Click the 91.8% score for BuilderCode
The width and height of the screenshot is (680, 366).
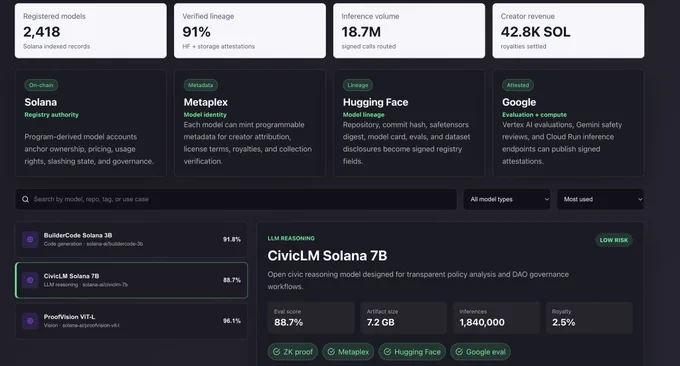point(232,239)
